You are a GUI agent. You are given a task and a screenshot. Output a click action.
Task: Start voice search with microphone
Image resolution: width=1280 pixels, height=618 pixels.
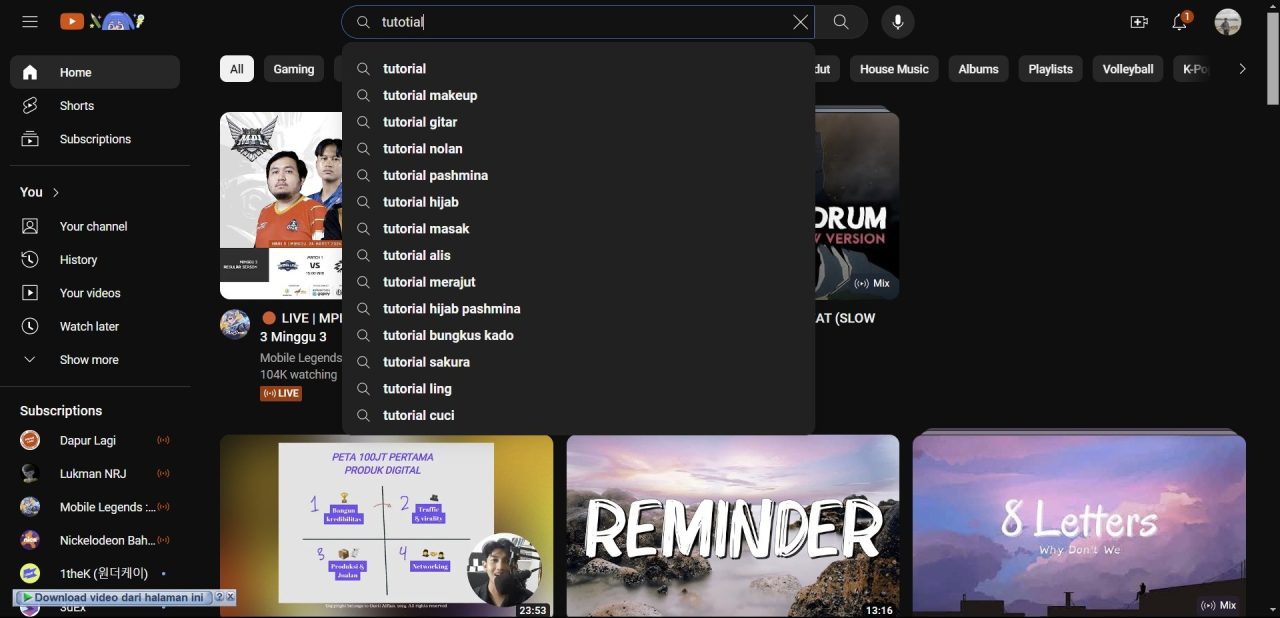(x=897, y=22)
